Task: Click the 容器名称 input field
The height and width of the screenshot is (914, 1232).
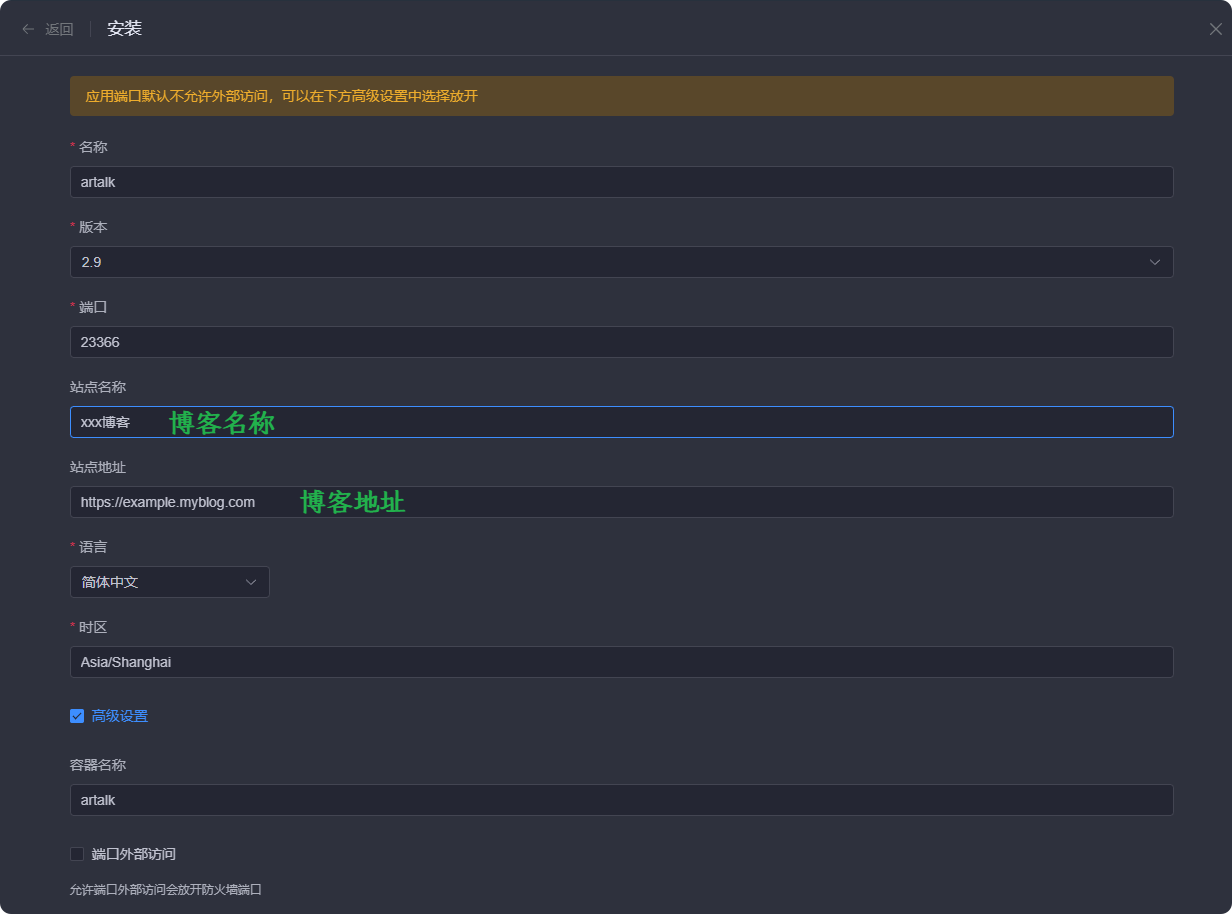Action: click(620, 800)
